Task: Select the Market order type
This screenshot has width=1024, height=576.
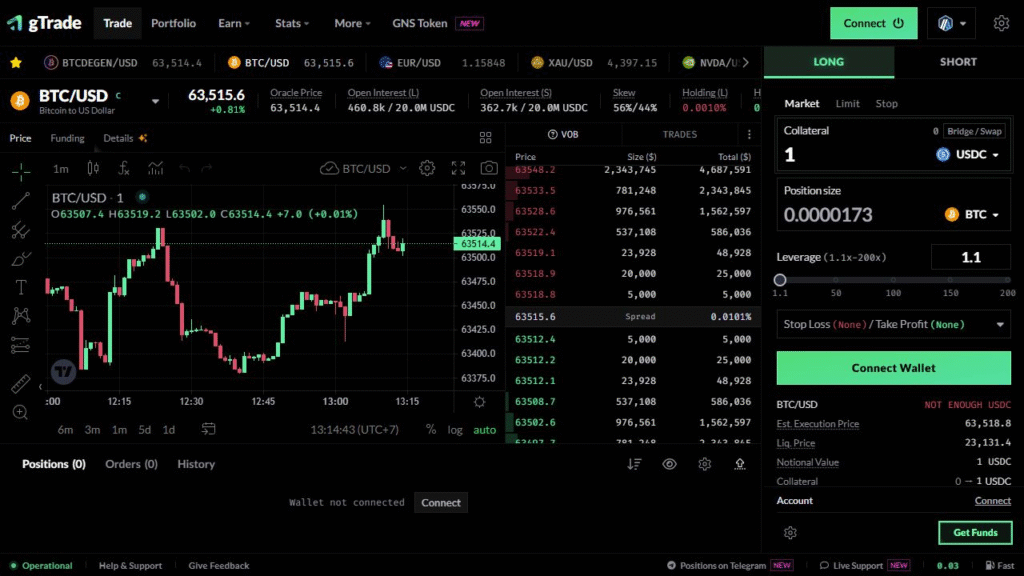Action: click(801, 103)
